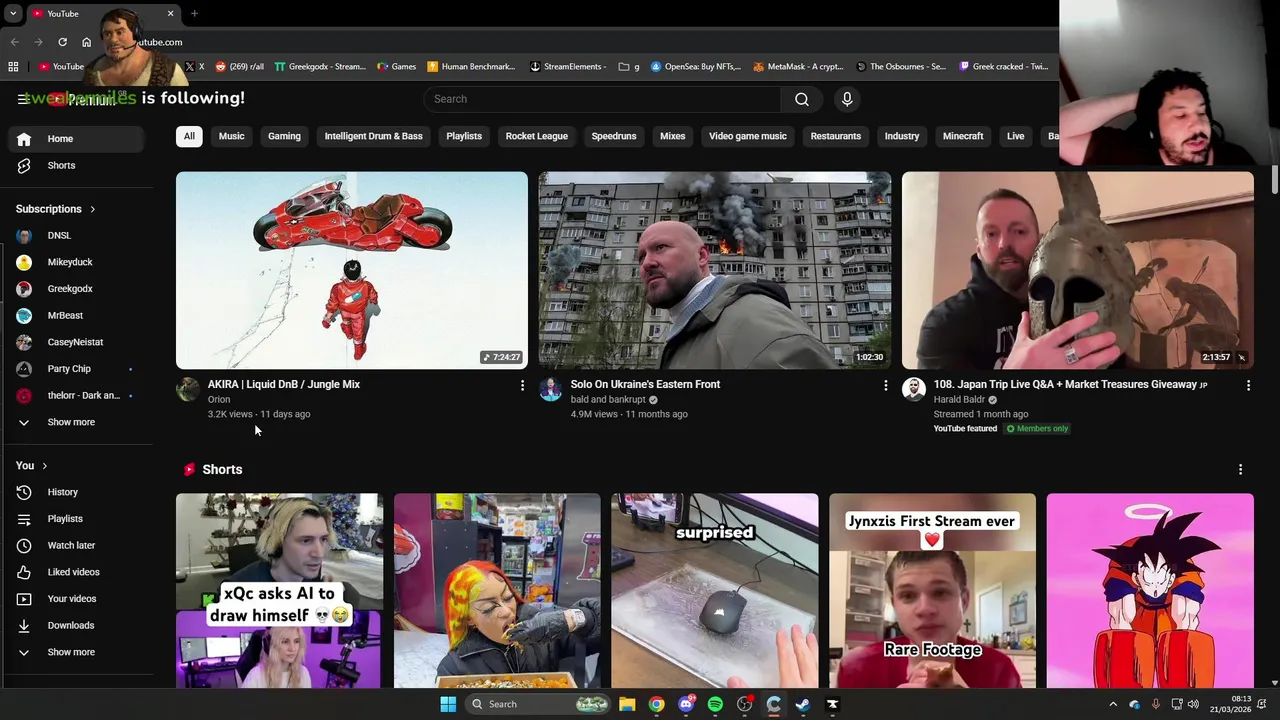Filter the feed by Speedruns
Viewport: 1280px width, 720px height.
pos(613,136)
